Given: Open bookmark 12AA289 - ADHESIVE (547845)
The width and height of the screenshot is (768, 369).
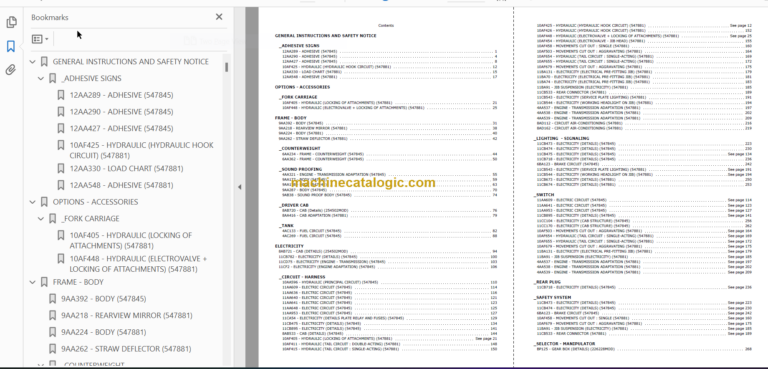Looking at the screenshot, I should (121, 95).
